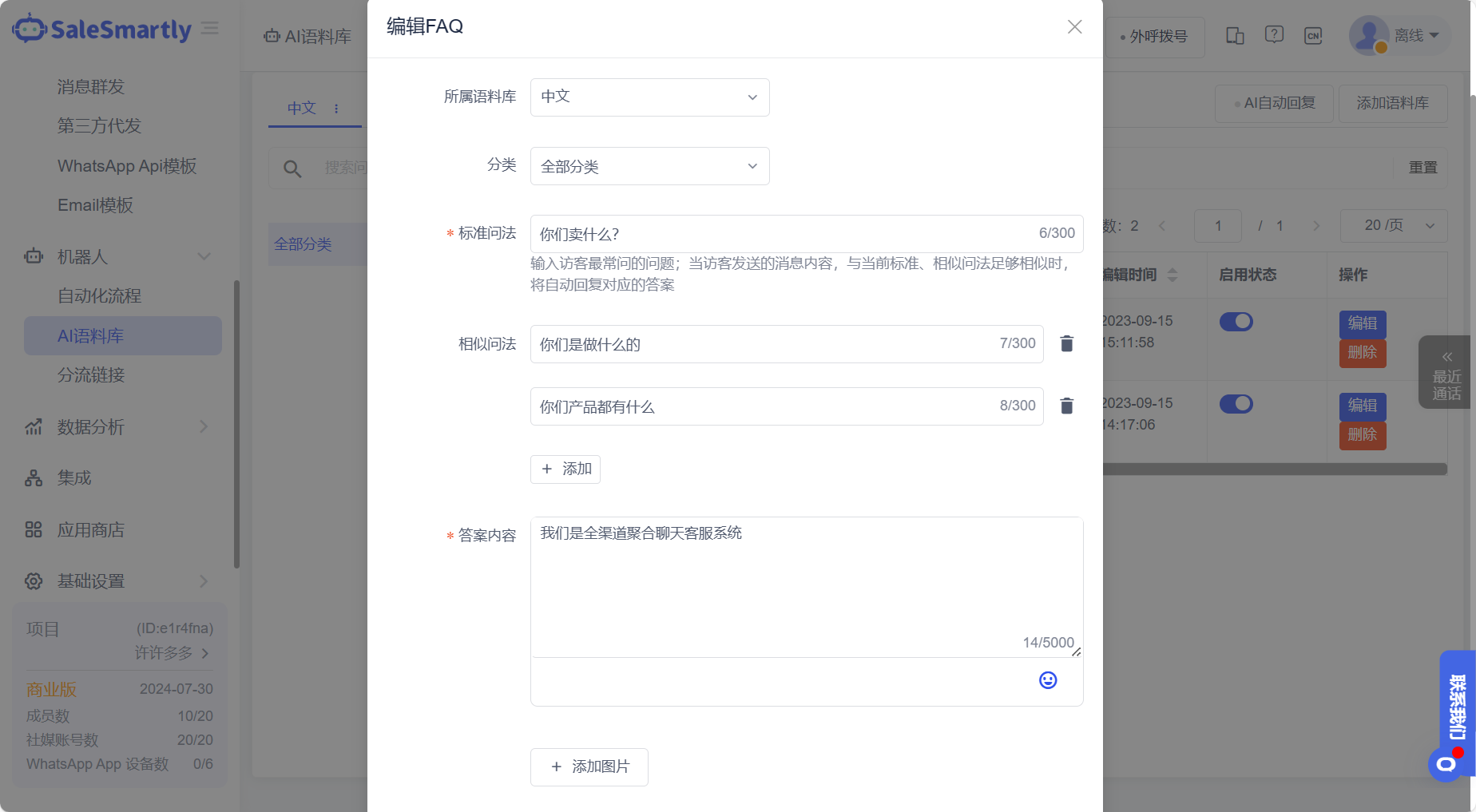
Task: Open the emoji picker in answer content
Action: click(x=1047, y=680)
